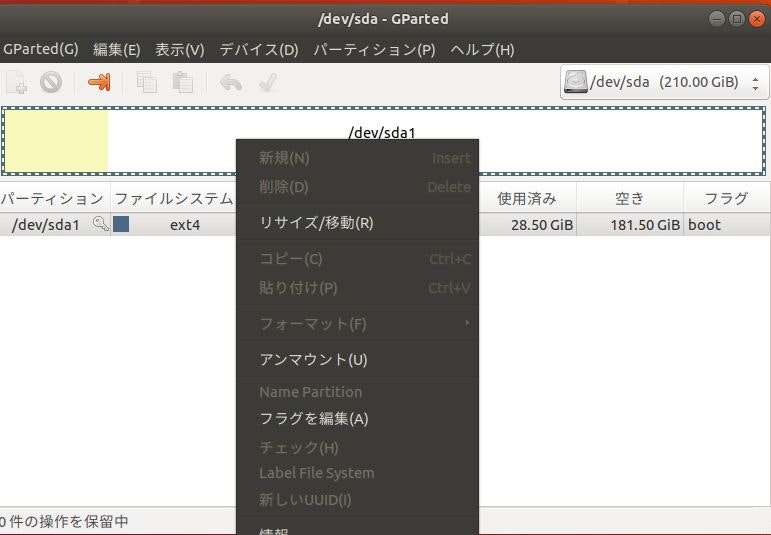This screenshot has height=535, width=771.
Task: Click the new partition toolbar icon
Action: coord(16,82)
